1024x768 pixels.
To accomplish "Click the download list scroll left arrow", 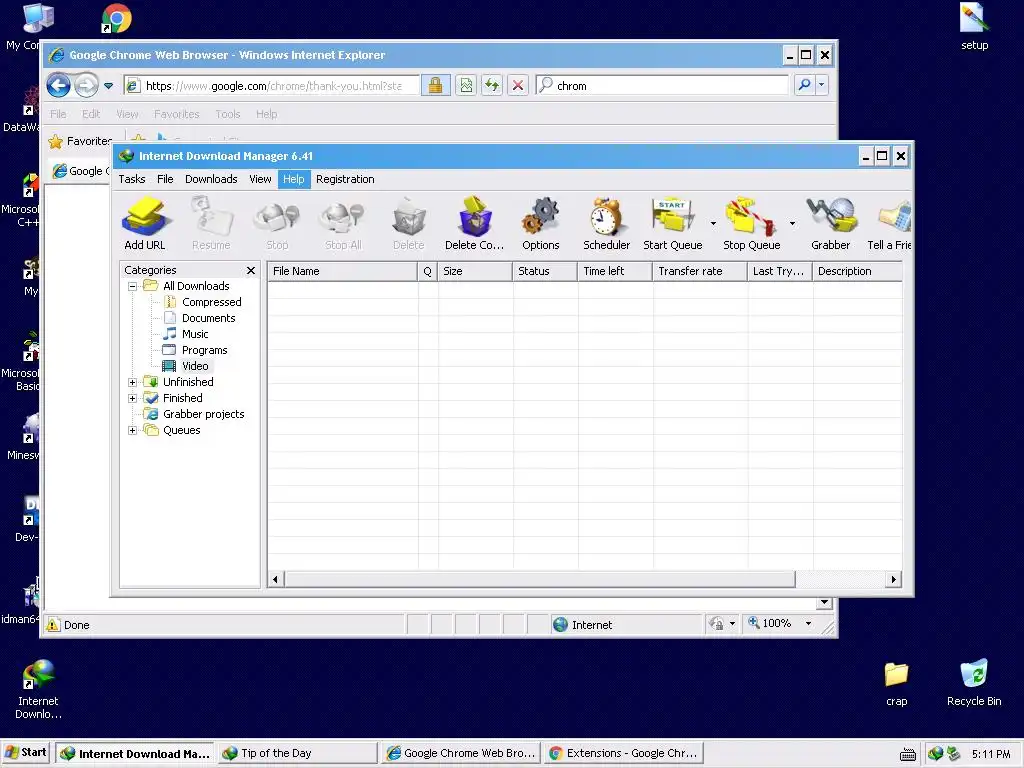I will click(276, 579).
